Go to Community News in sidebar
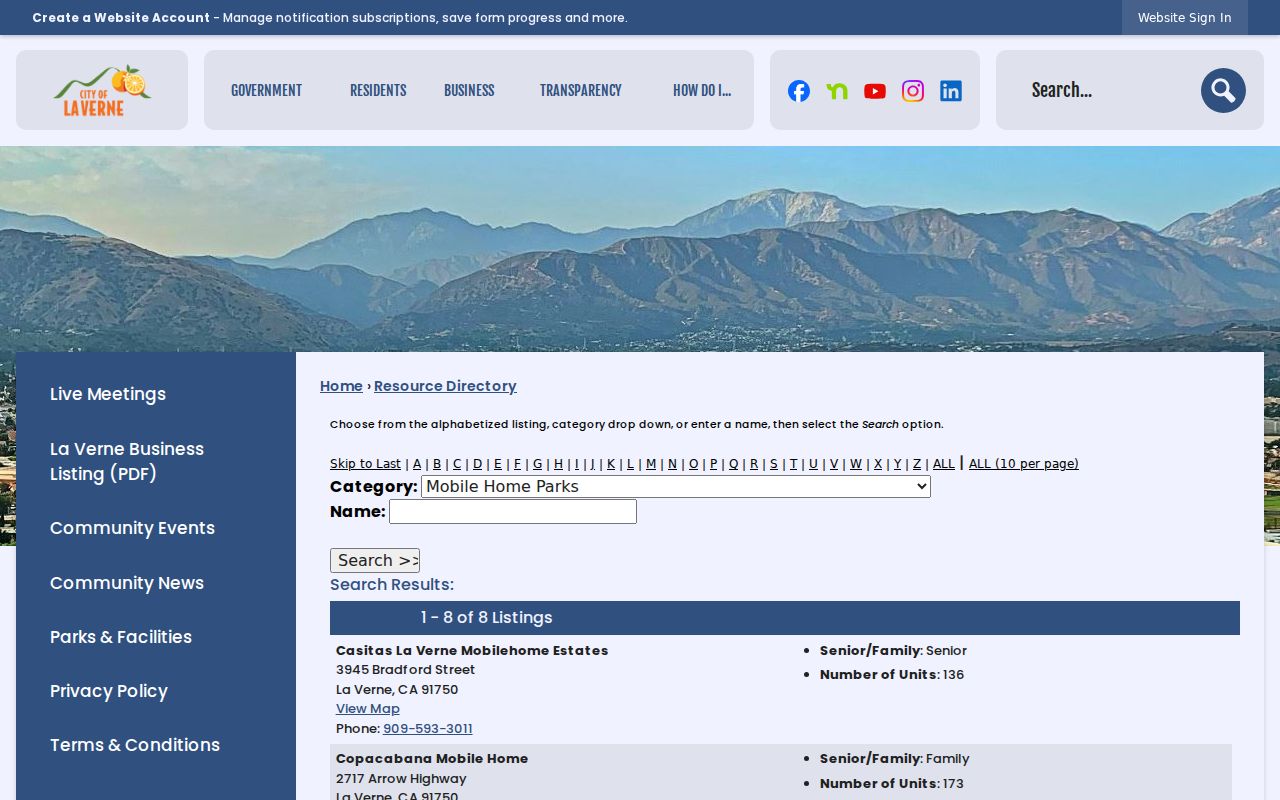This screenshot has width=1280, height=800. [127, 583]
